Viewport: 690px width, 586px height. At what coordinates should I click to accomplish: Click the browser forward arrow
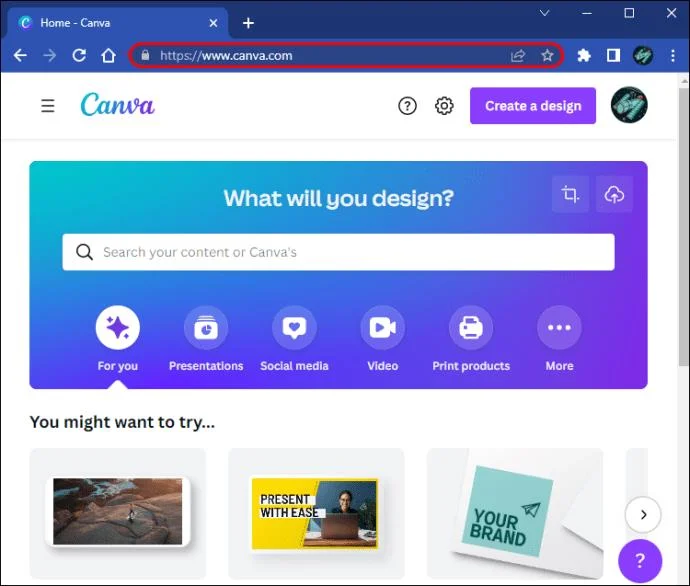tap(49, 55)
